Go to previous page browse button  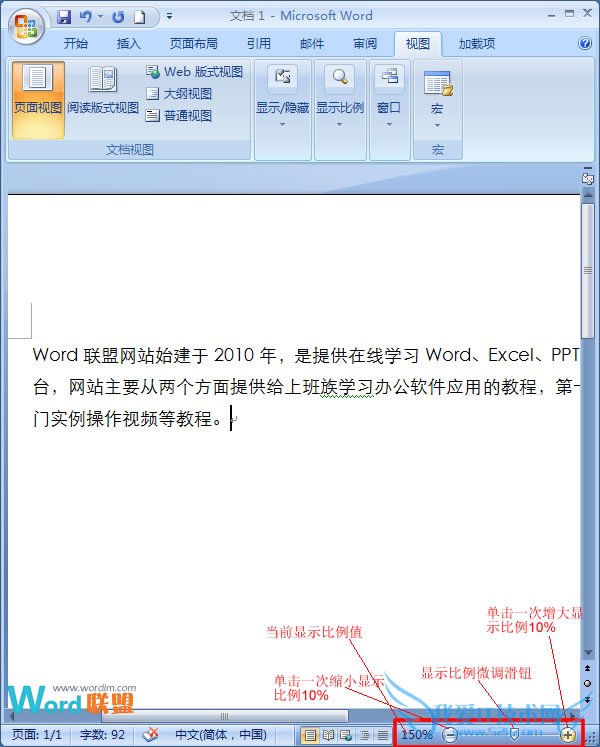click(x=588, y=668)
